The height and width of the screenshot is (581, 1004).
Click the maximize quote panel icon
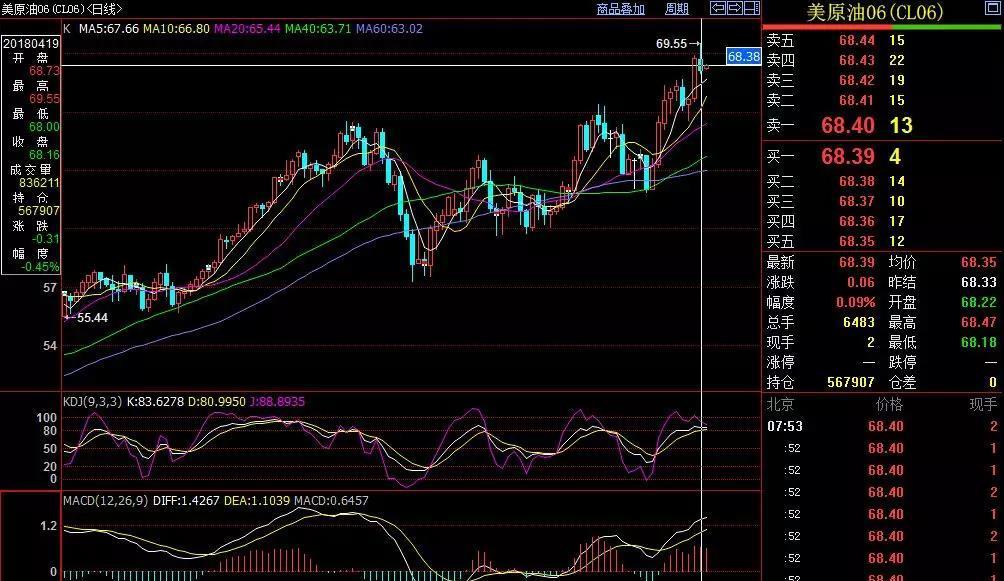tap(992, 8)
